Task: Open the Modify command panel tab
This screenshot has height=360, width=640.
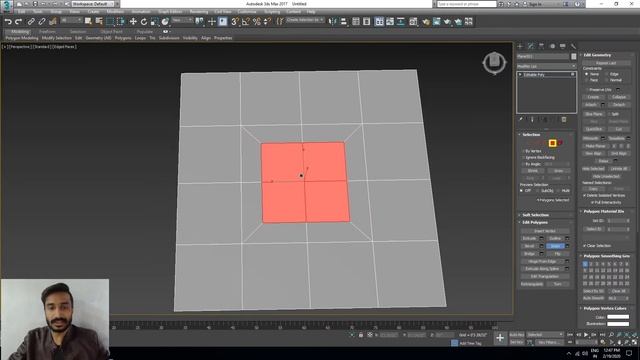Action: (531, 46)
